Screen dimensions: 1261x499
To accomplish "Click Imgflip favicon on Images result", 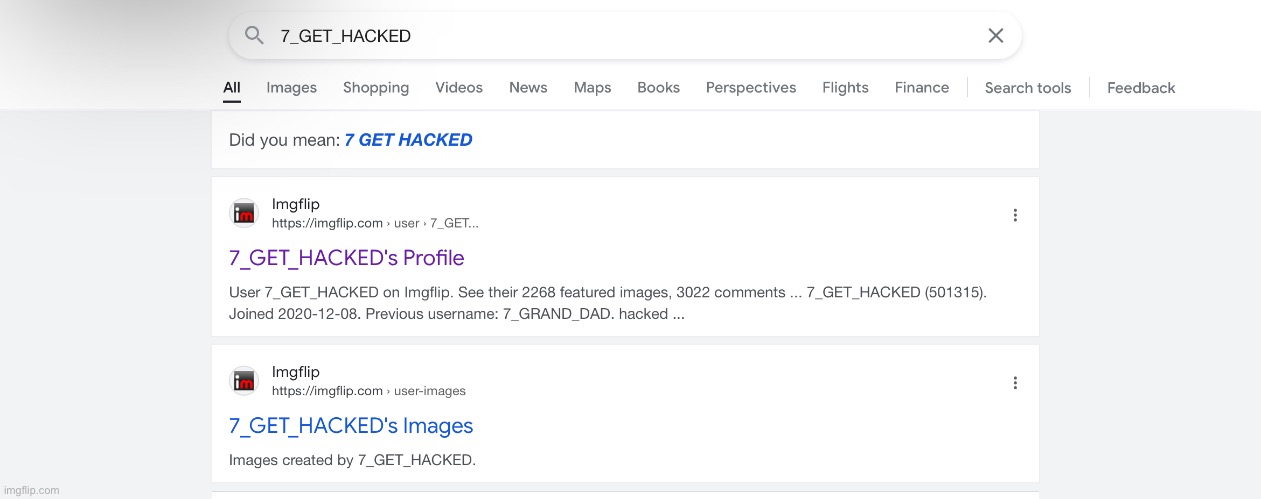I will pos(245,381).
